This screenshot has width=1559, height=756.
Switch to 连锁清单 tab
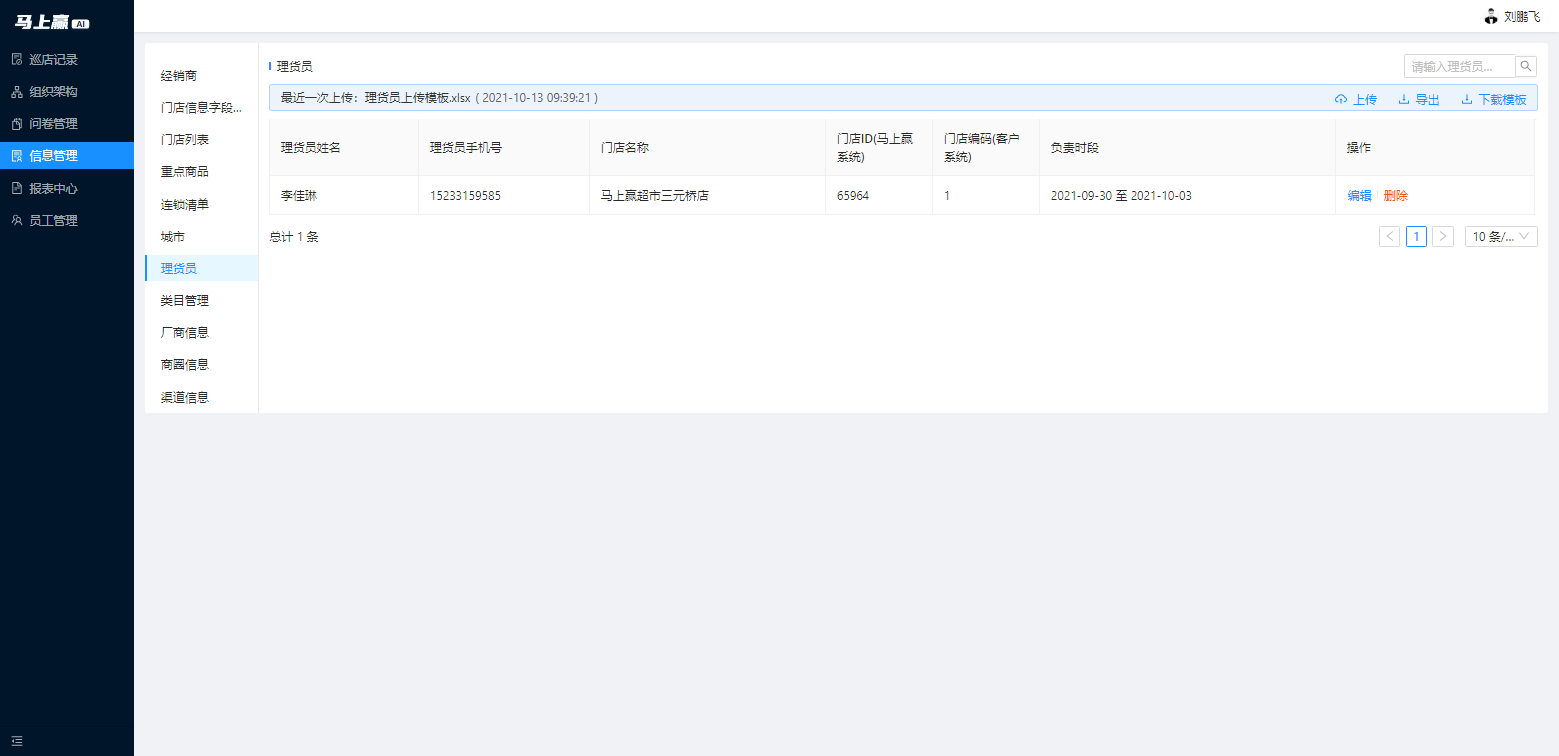click(201, 204)
